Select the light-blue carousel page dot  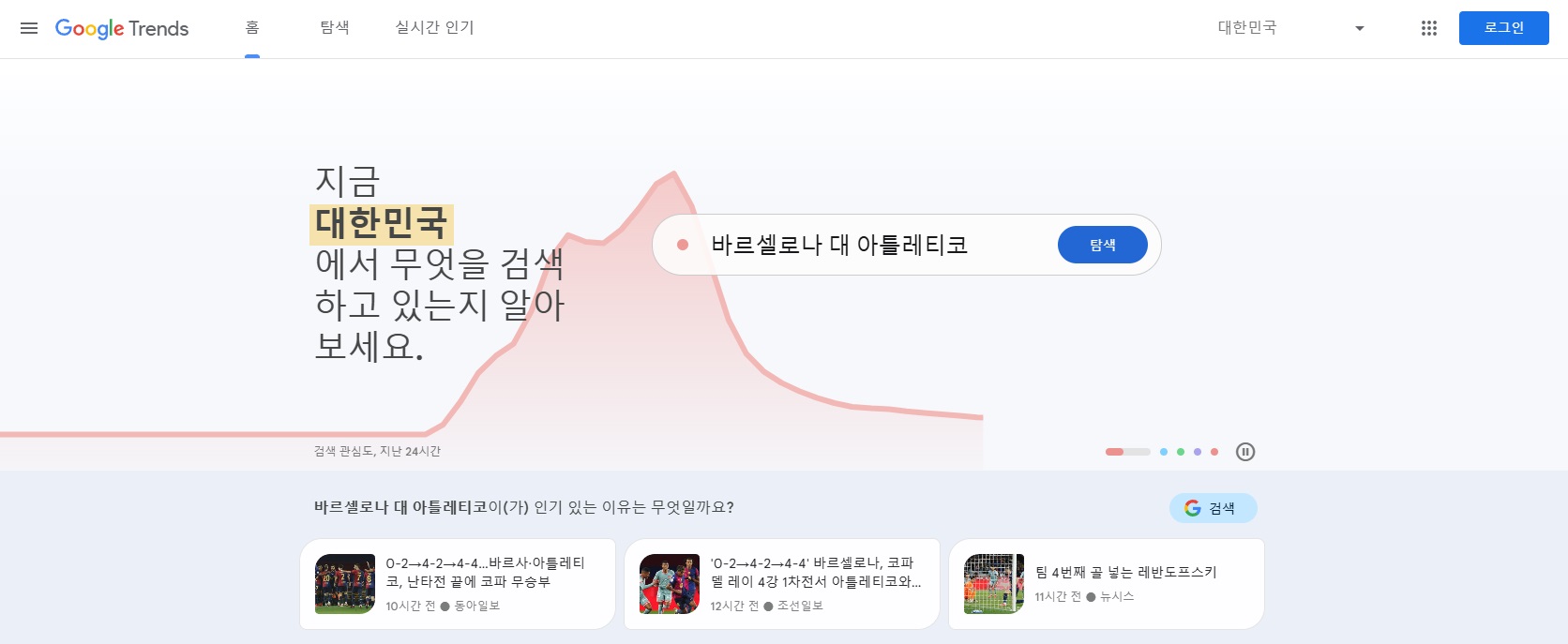coord(1163,452)
